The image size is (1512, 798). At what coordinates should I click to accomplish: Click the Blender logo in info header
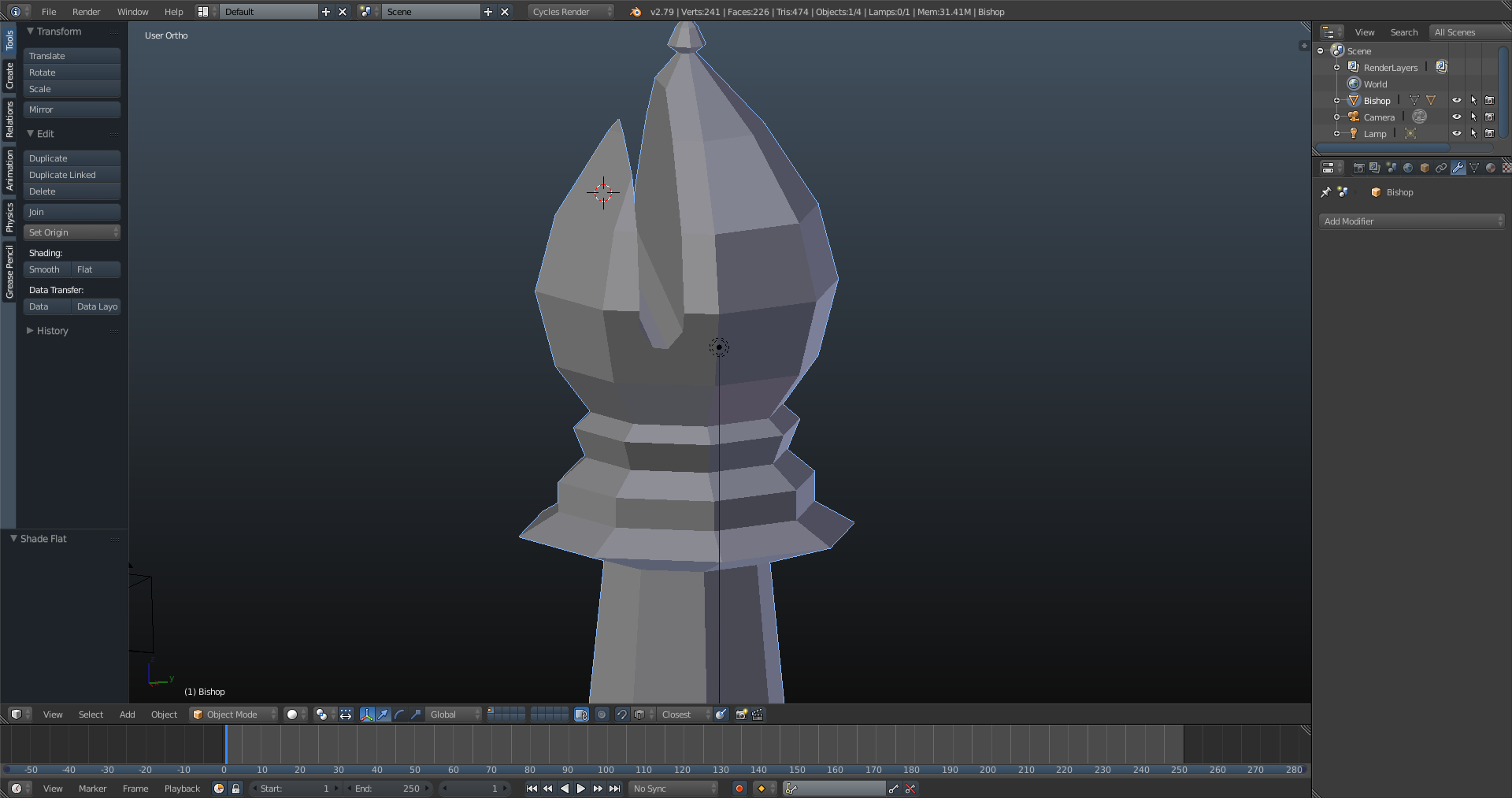[x=636, y=12]
